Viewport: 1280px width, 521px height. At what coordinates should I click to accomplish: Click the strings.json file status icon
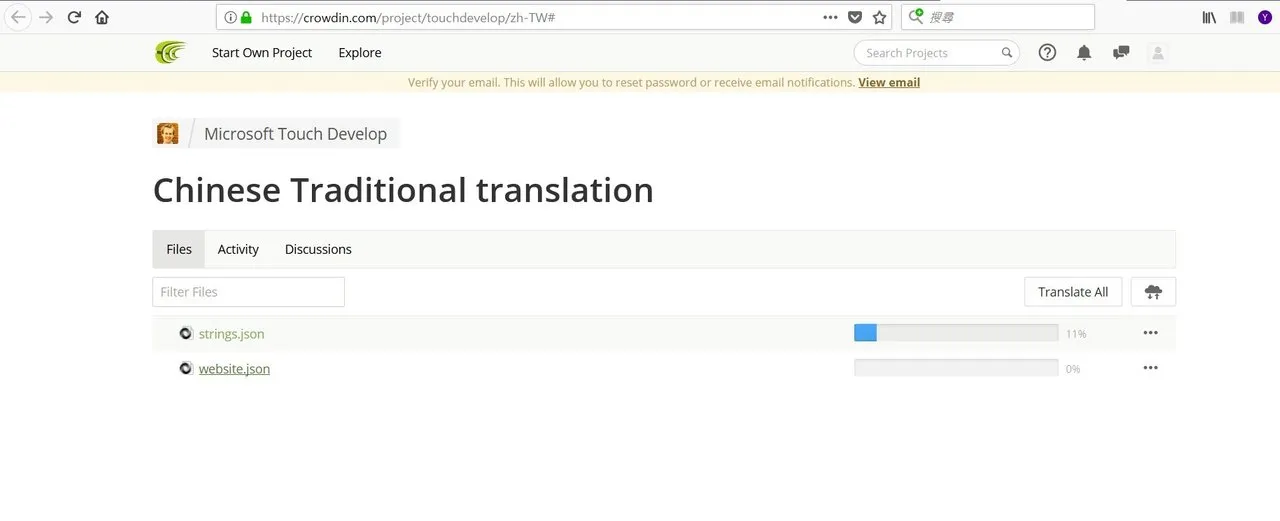185,333
